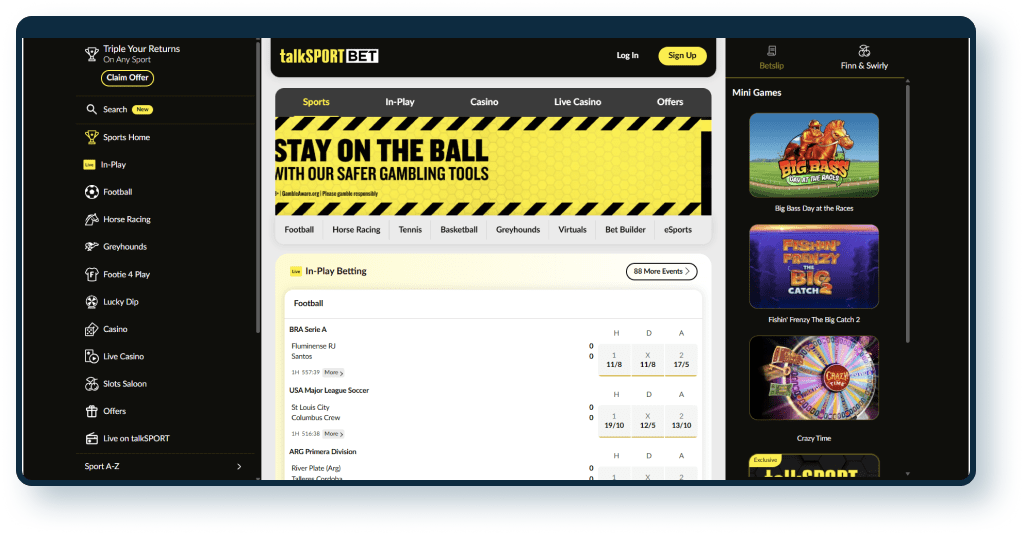
Task: Bet Fluminense home win at 11/8
Action: coord(614,360)
